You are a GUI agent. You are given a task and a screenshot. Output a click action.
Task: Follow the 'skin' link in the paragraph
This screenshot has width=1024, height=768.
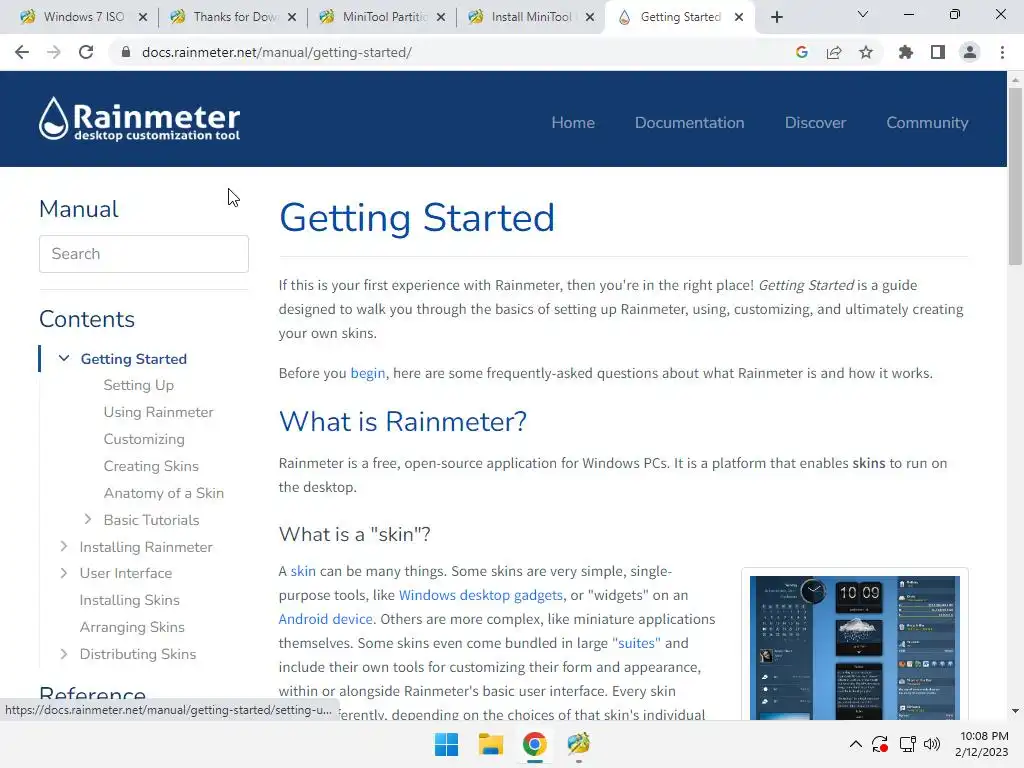click(x=303, y=571)
